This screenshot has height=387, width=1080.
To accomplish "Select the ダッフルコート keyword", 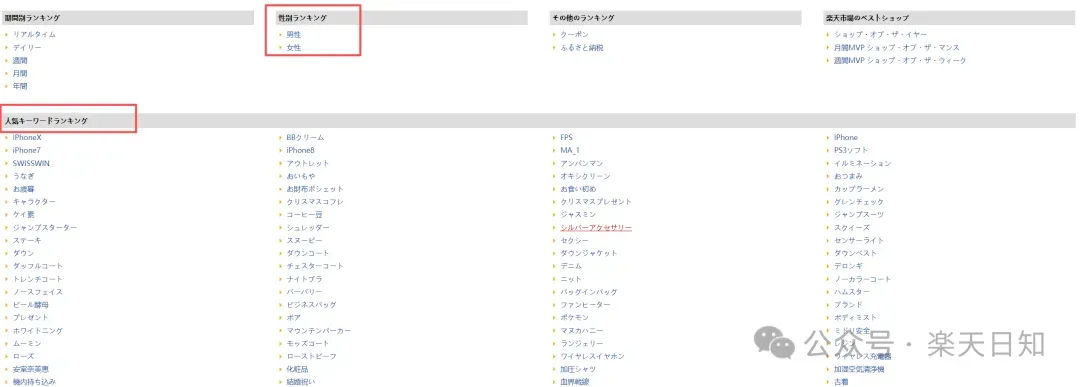I will (37, 266).
